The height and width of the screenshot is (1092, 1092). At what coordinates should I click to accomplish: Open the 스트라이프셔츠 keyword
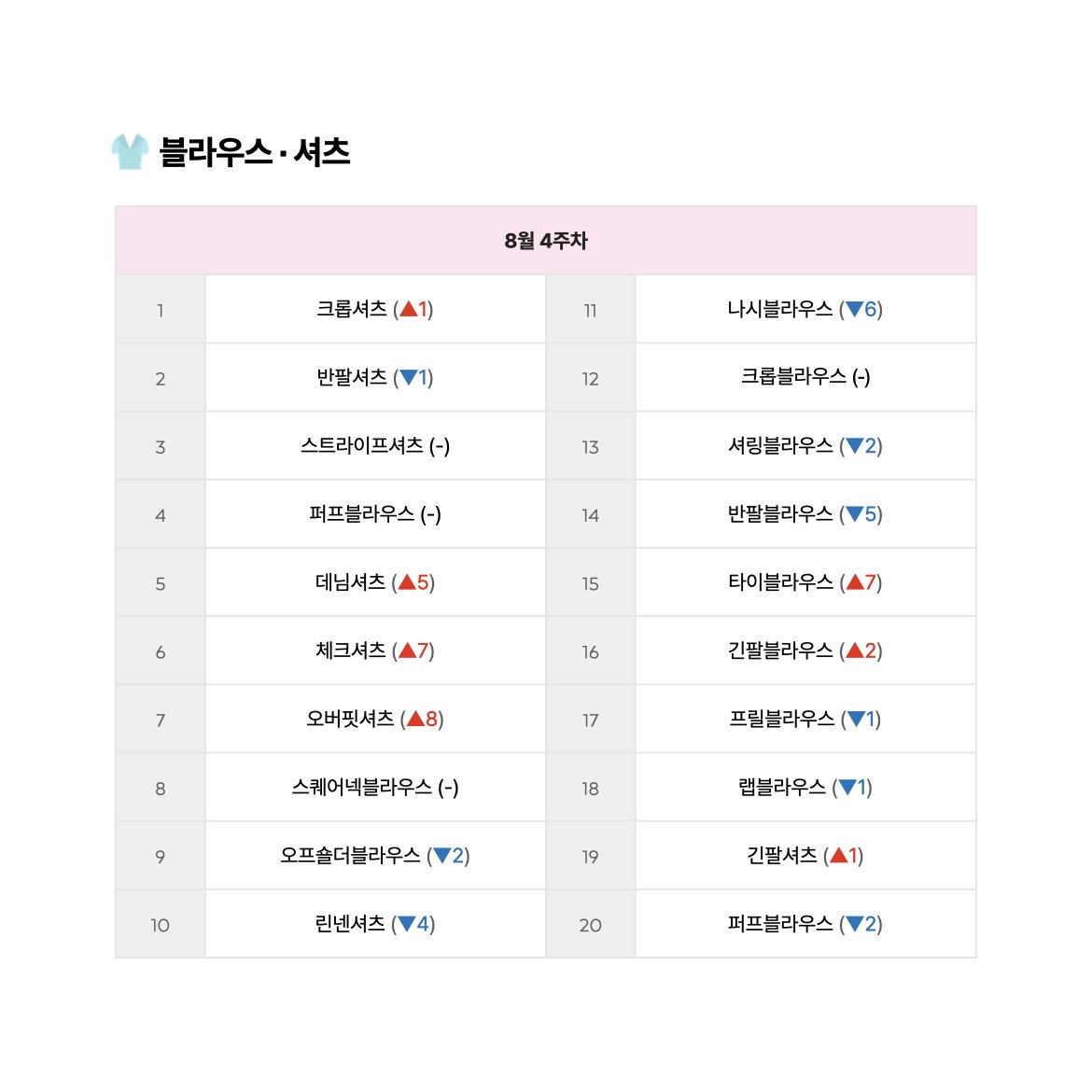point(361,445)
